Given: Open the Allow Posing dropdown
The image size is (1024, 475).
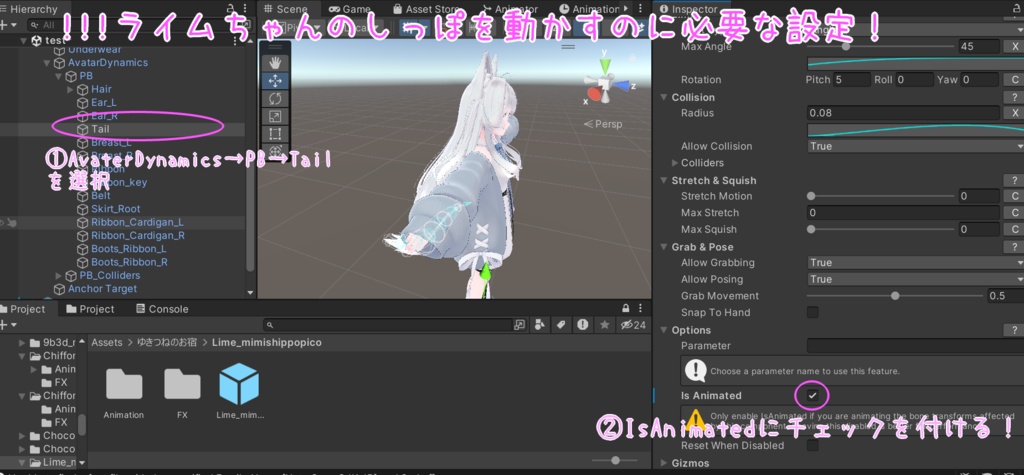Looking at the screenshot, I should [x=915, y=279].
